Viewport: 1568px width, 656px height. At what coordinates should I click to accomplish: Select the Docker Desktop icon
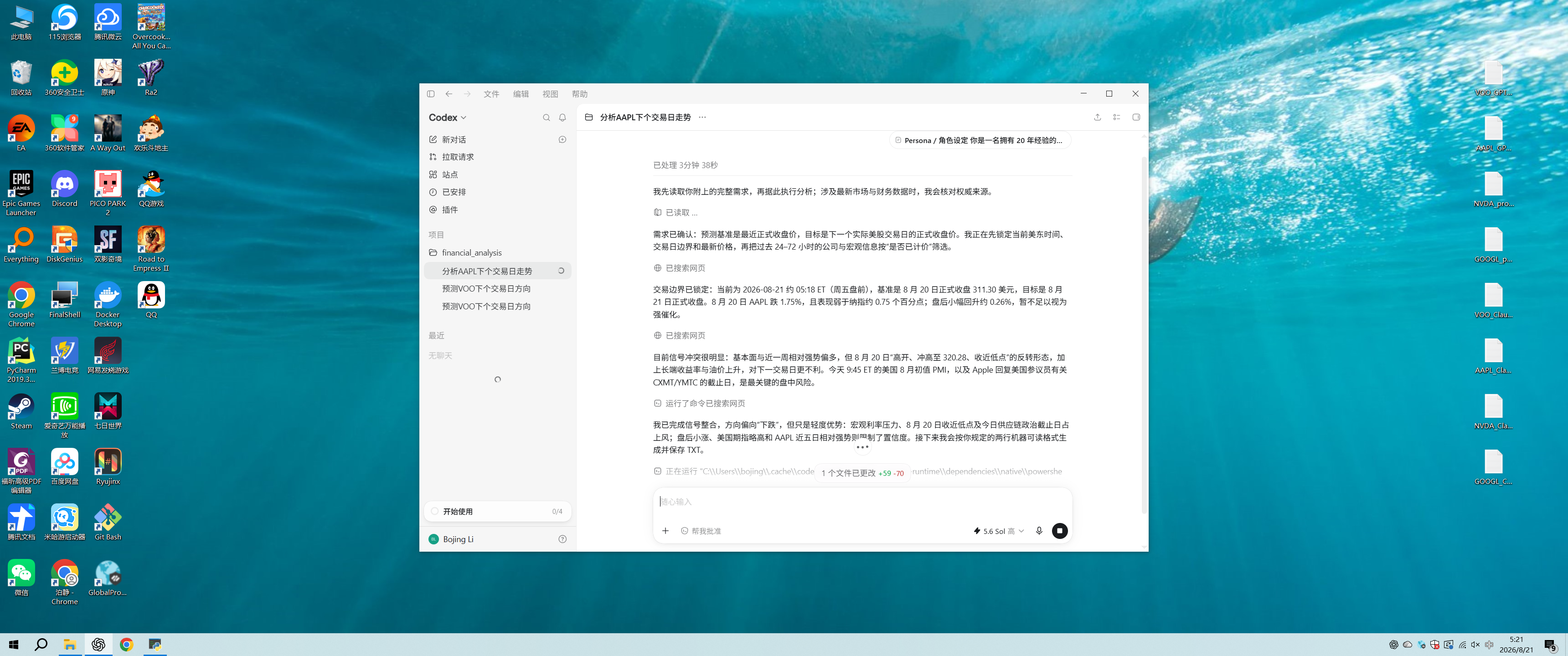pos(108,304)
